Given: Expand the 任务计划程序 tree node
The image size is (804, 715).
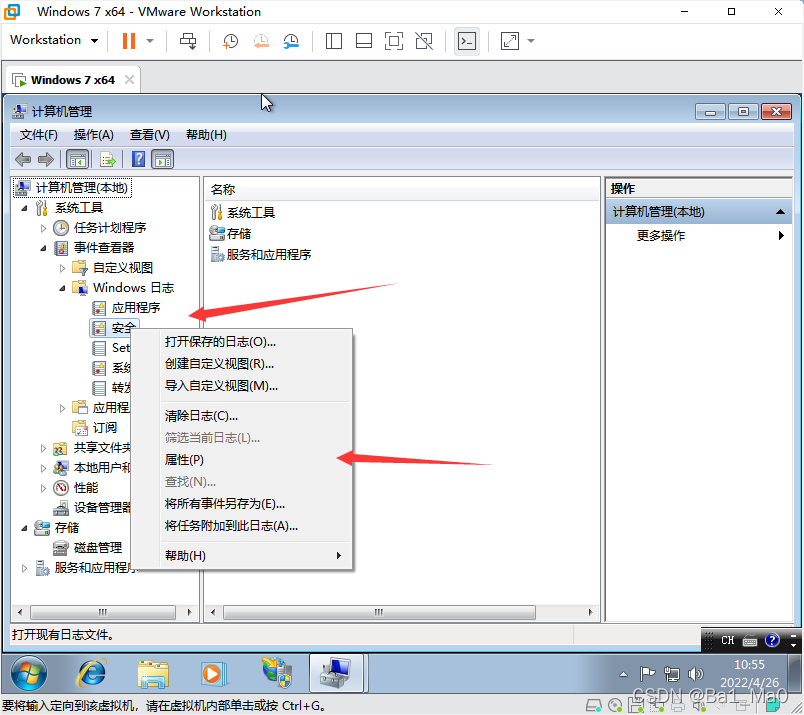Looking at the screenshot, I should [44, 228].
